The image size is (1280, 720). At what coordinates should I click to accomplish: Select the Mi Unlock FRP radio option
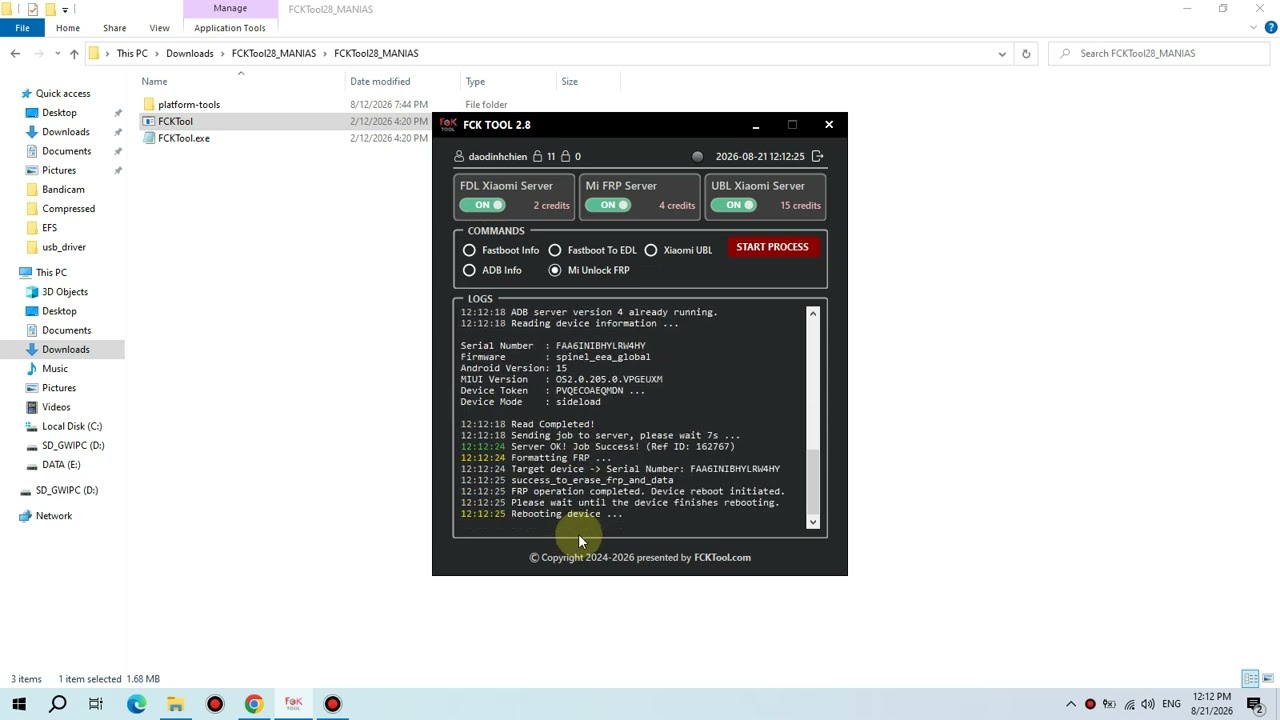pyautogui.click(x=555, y=270)
